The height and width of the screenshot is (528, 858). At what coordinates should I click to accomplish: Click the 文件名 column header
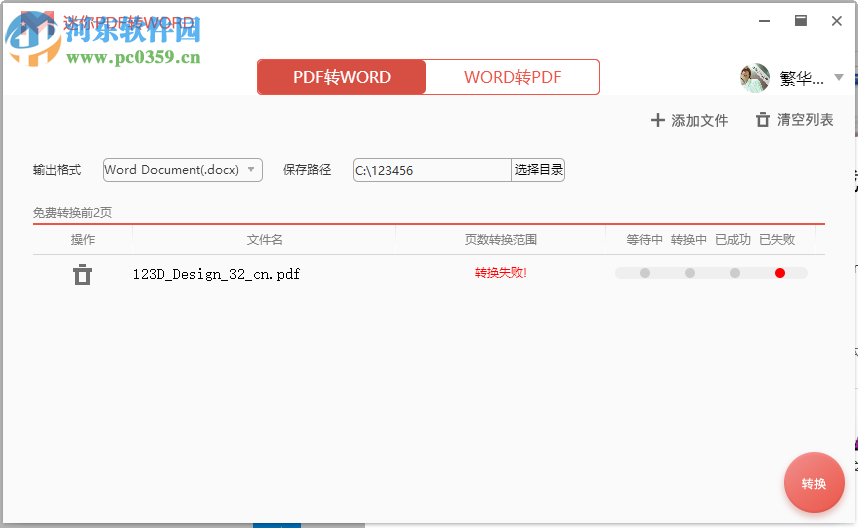[264, 240]
